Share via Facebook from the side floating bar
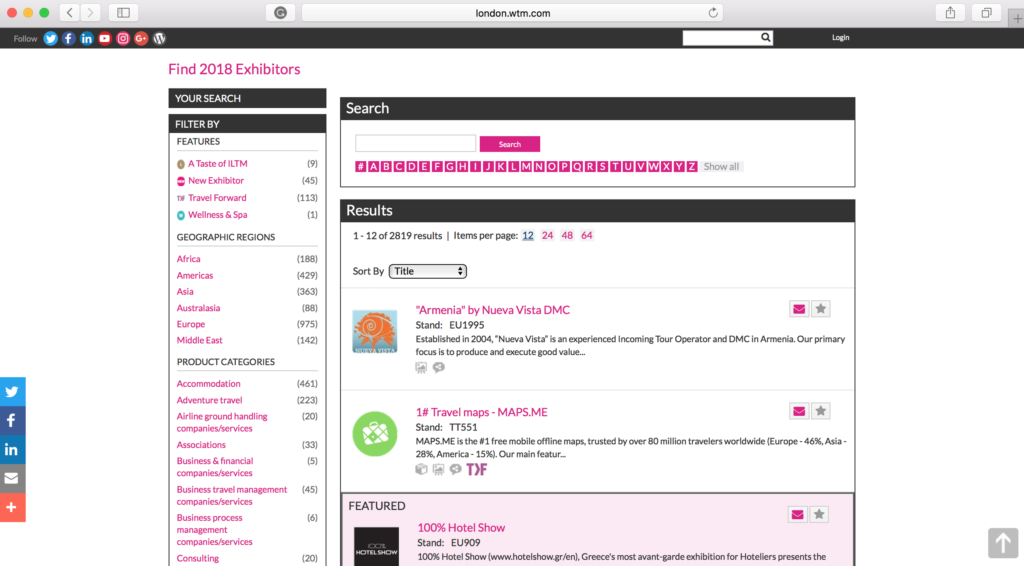 tap(12, 420)
